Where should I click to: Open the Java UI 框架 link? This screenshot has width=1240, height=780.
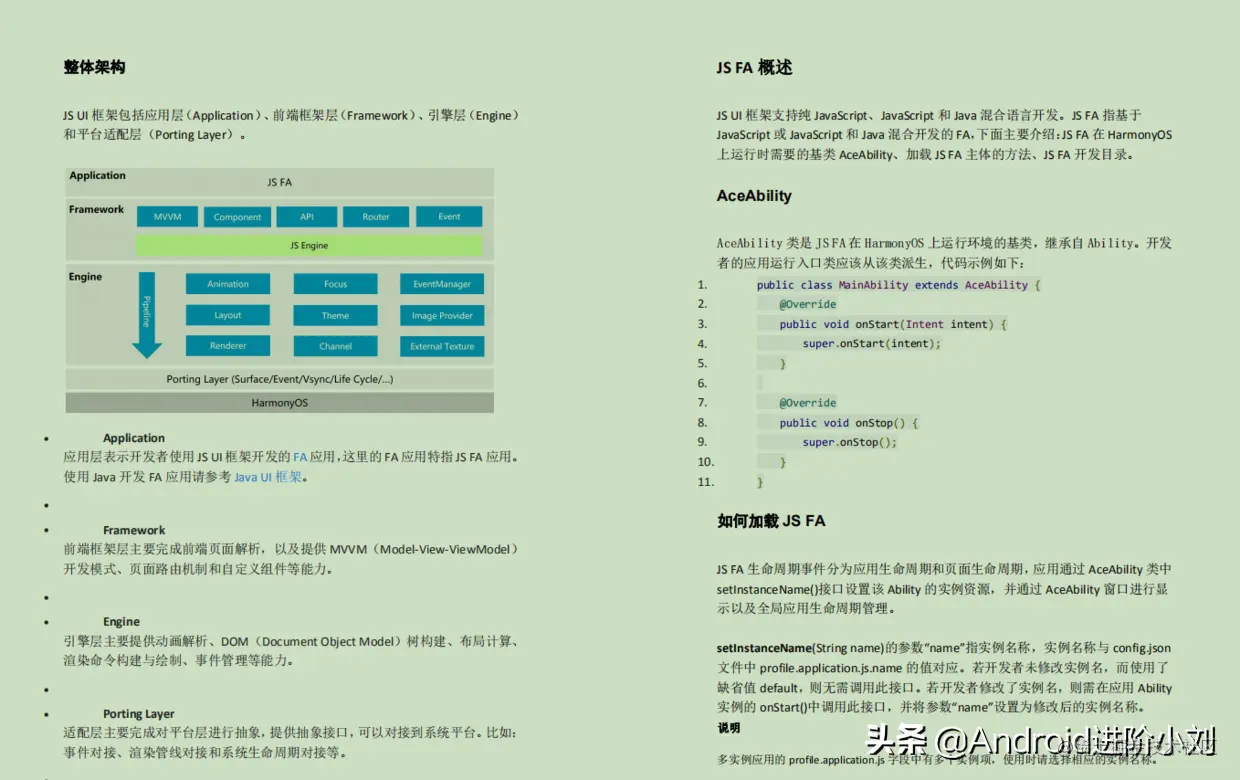click(267, 477)
